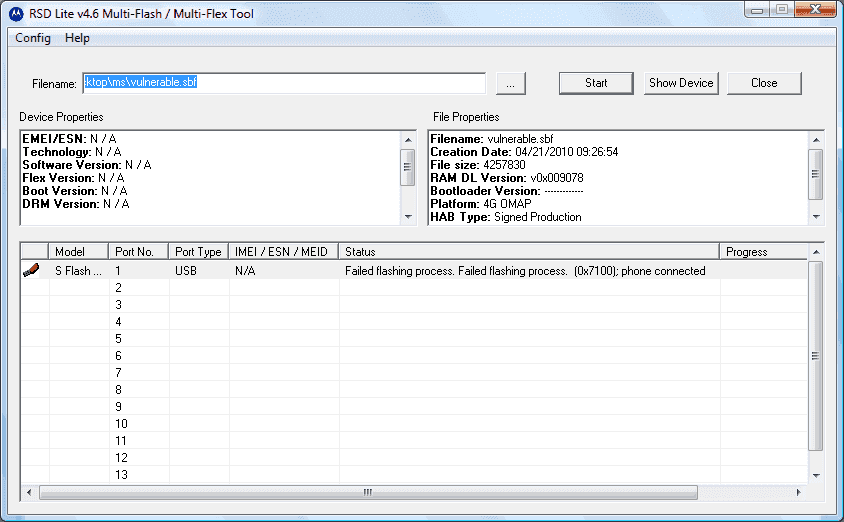Select port number 10 row
Viewport: 844px width, 522px height.
pyautogui.click(x=413, y=424)
